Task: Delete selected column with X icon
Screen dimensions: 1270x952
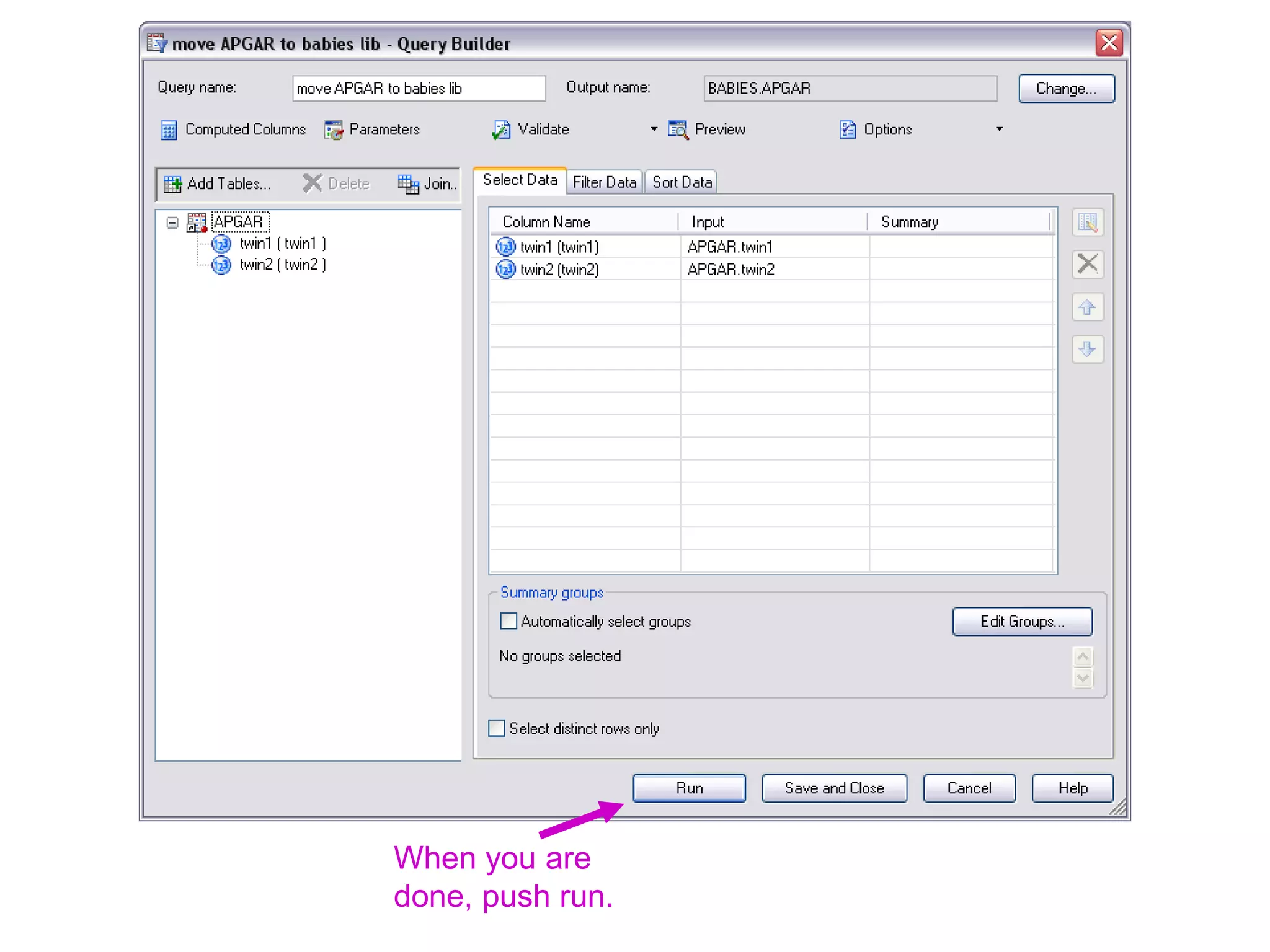Action: point(1087,264)
